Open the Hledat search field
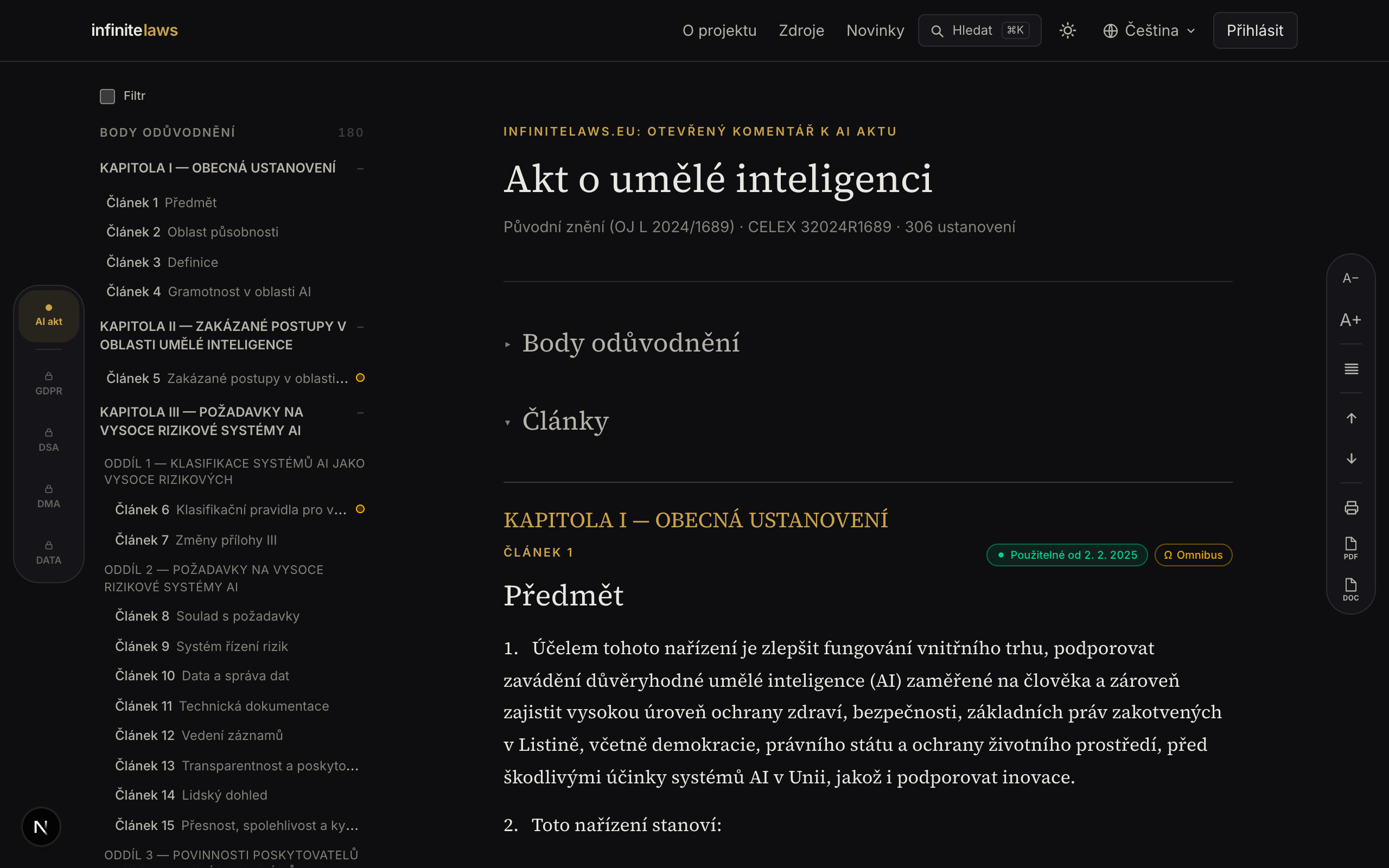Viewport: 1389px width, 868px height. [x=979, y=30]
